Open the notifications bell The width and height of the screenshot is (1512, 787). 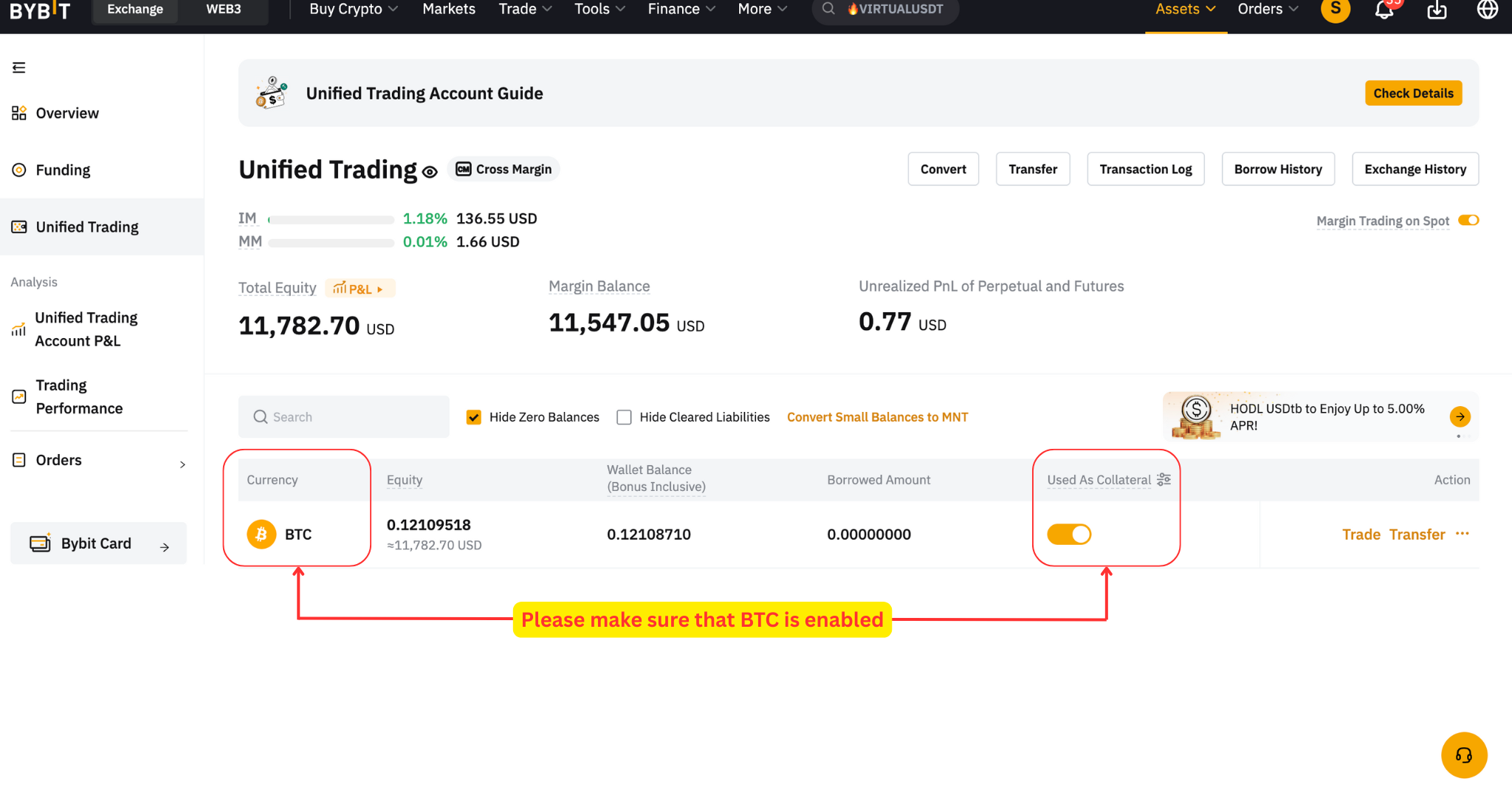coord(1384,10)
